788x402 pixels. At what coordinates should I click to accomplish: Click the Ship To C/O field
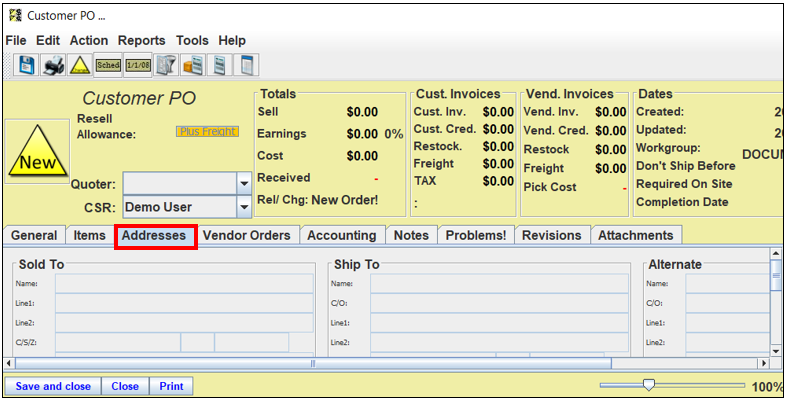tap(500, 304)
